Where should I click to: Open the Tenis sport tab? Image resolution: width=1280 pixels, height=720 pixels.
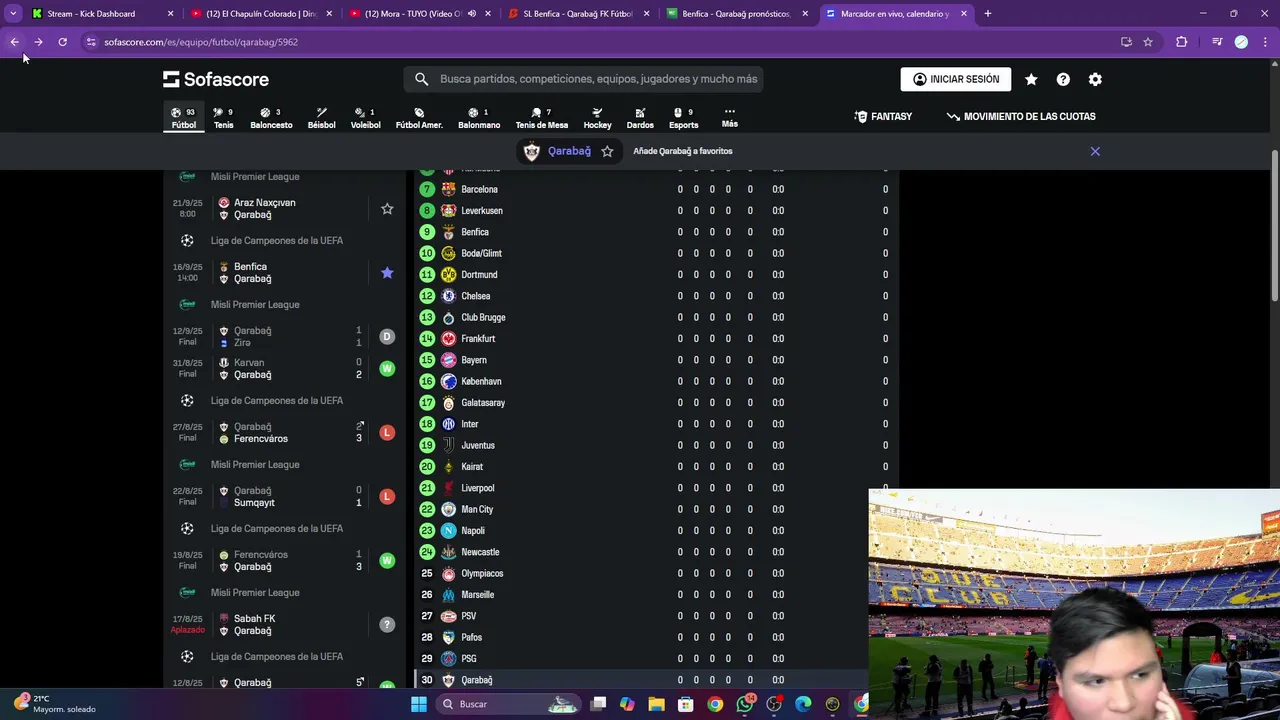click(223, 118)
